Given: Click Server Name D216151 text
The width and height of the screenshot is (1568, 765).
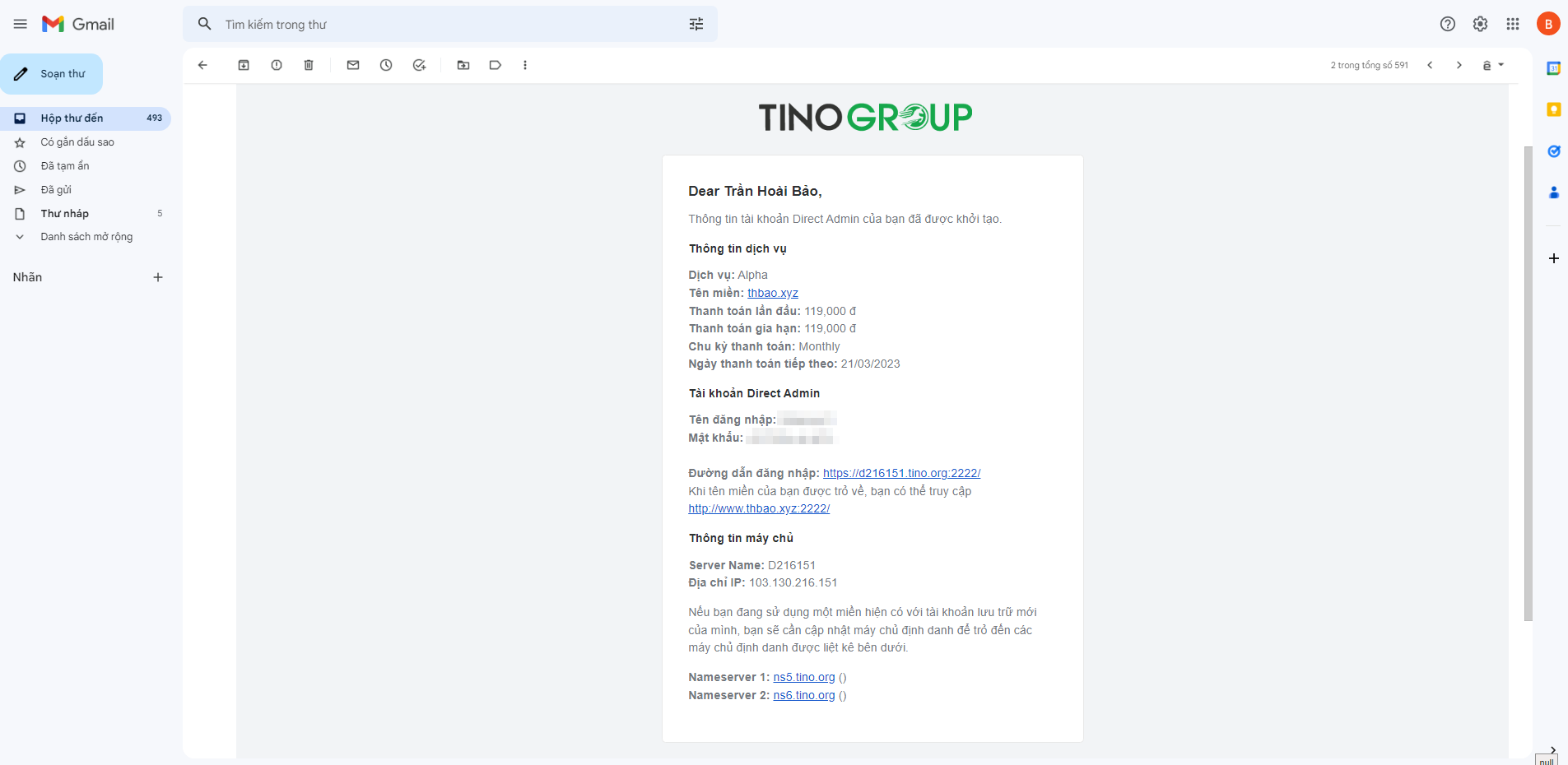Looking at the screenshot, I should coord(752,565).
